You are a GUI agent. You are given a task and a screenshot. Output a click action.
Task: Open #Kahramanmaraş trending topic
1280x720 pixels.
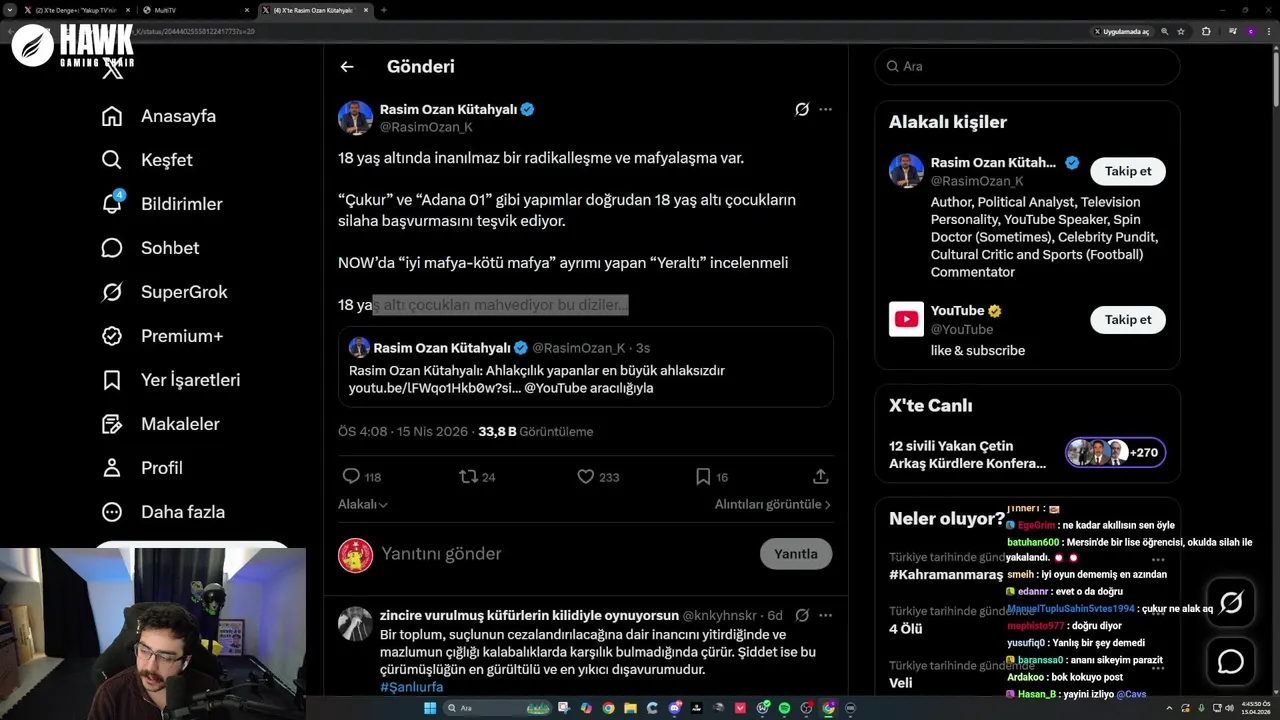(x=946, y=574)
